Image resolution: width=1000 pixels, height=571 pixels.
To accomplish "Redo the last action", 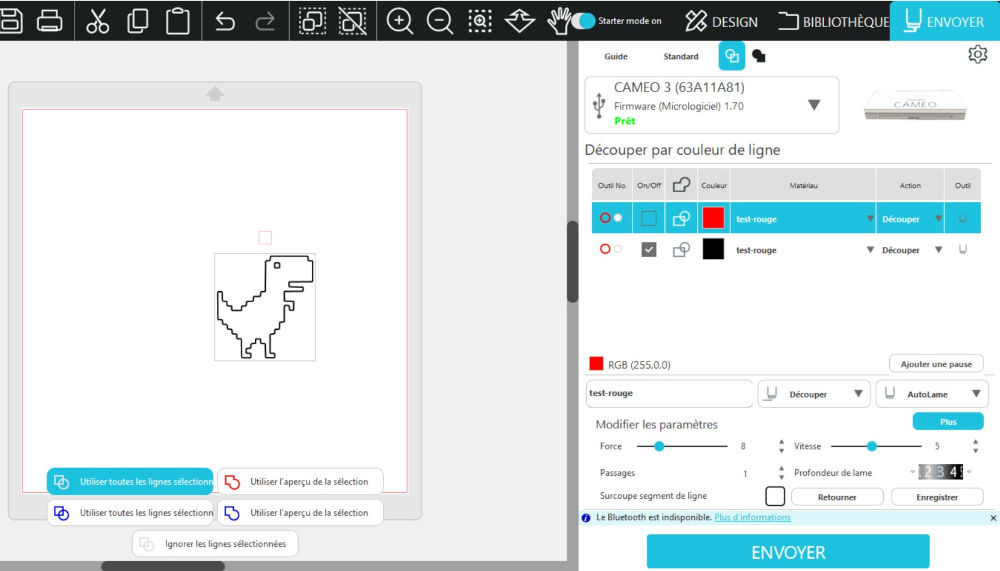I will click(x=265, y=21).
